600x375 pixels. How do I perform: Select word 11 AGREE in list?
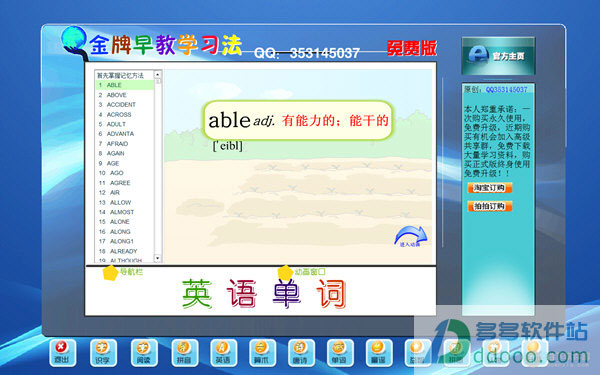124,183
